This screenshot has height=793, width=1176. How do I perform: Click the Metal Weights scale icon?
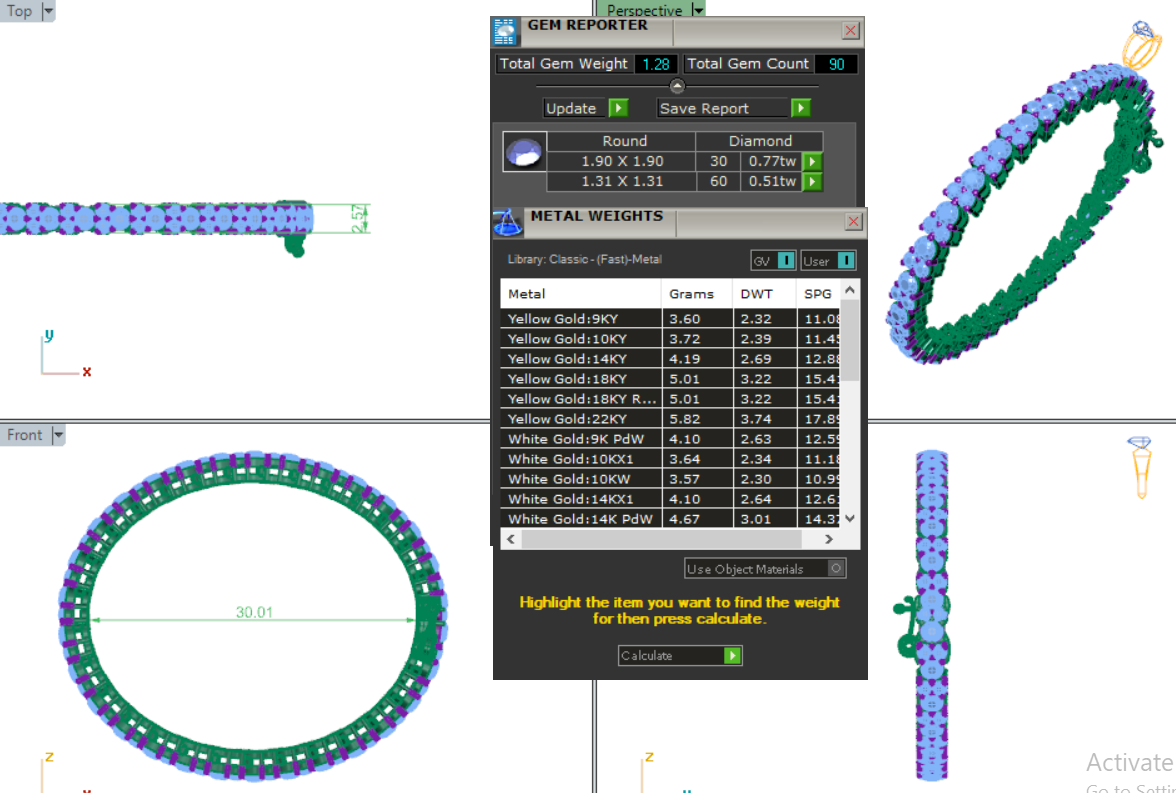tap(508, 222)
